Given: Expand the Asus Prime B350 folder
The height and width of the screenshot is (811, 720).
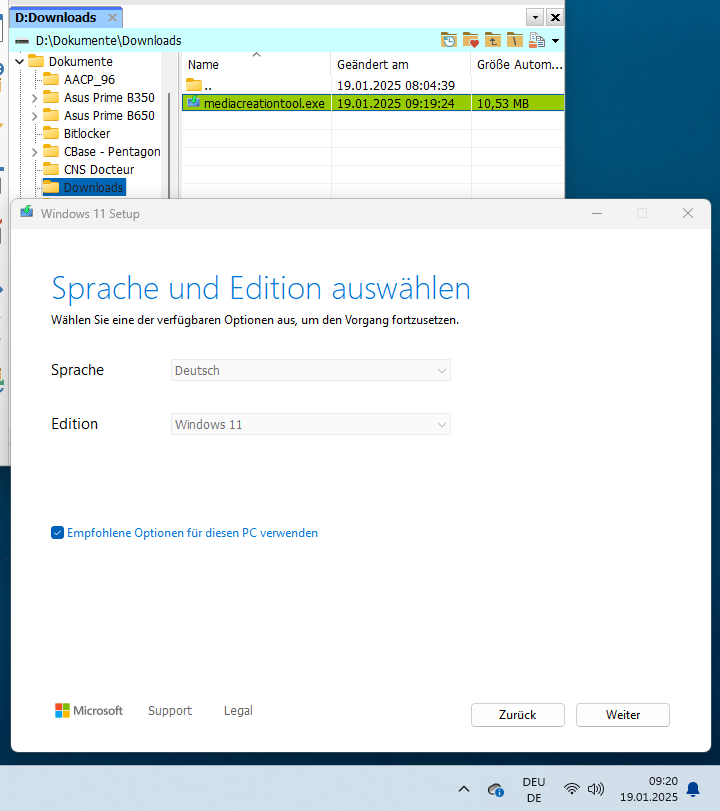Looking at the screenshot, I should tap(35, 98).
